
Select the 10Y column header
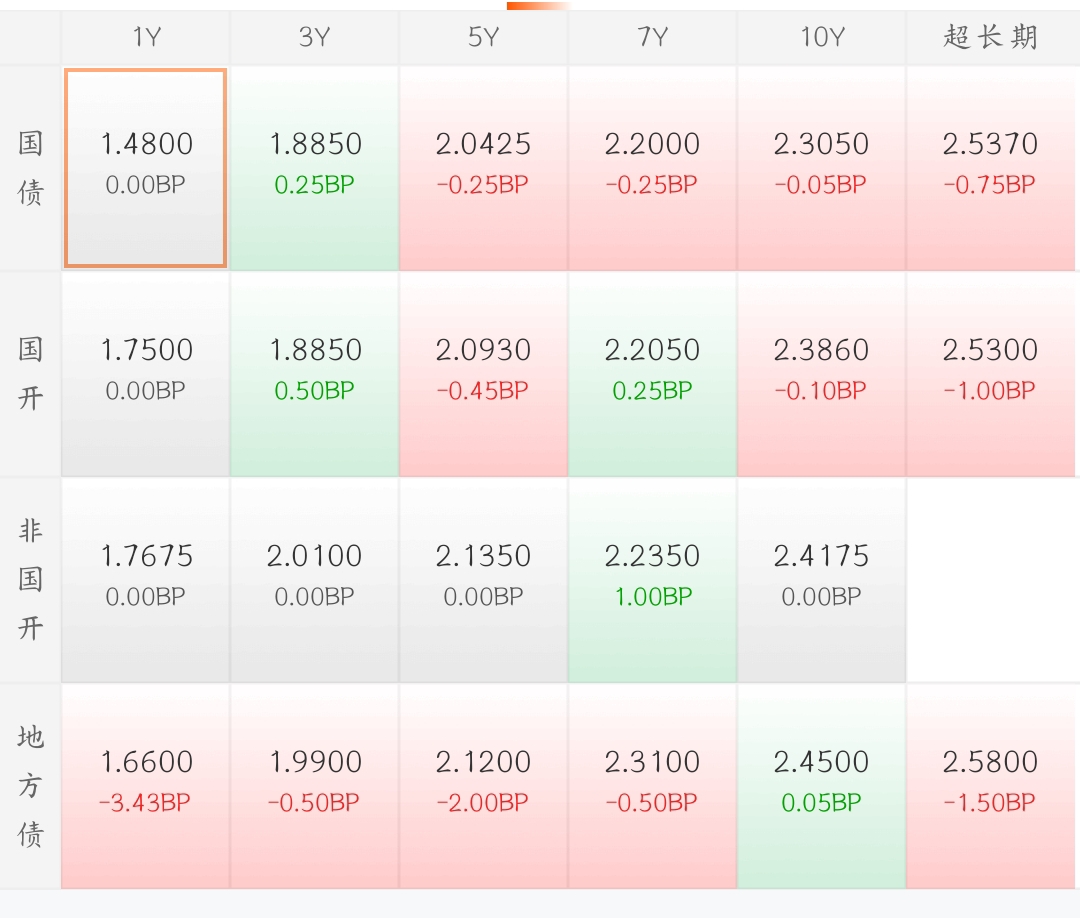821,37
